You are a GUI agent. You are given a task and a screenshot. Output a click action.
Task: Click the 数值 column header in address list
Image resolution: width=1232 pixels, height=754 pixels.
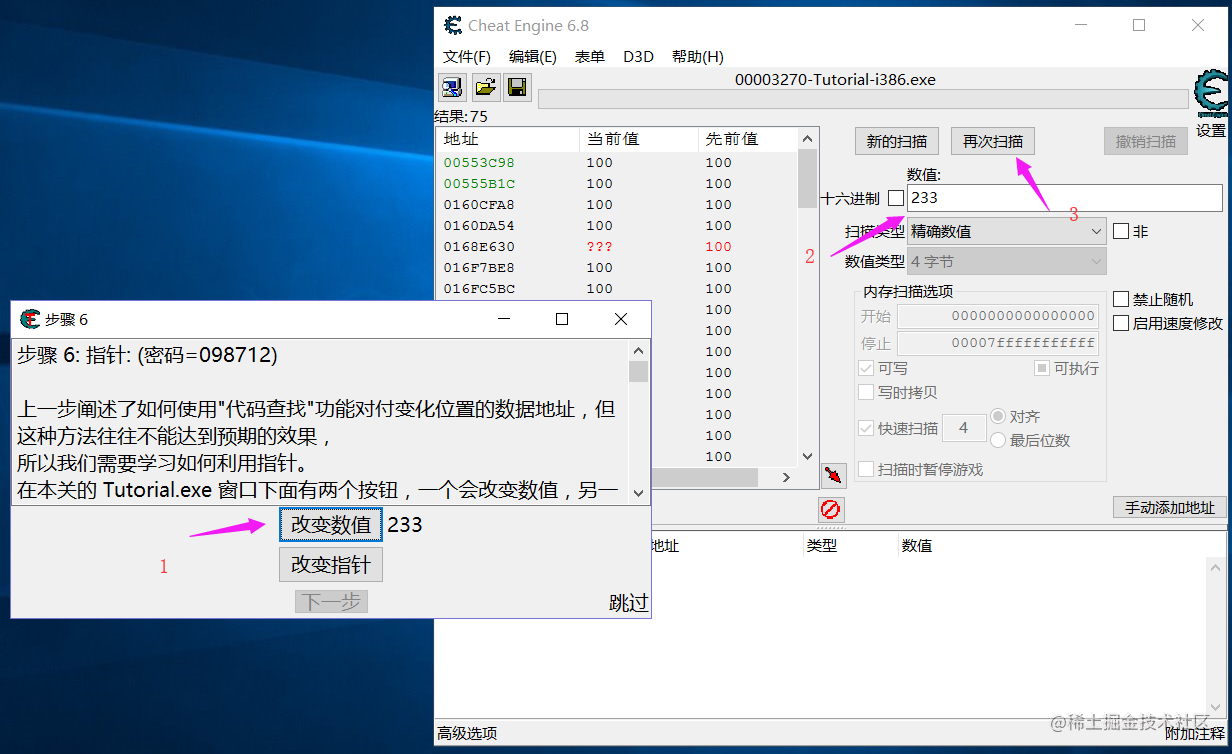click(x=916, y=546)
